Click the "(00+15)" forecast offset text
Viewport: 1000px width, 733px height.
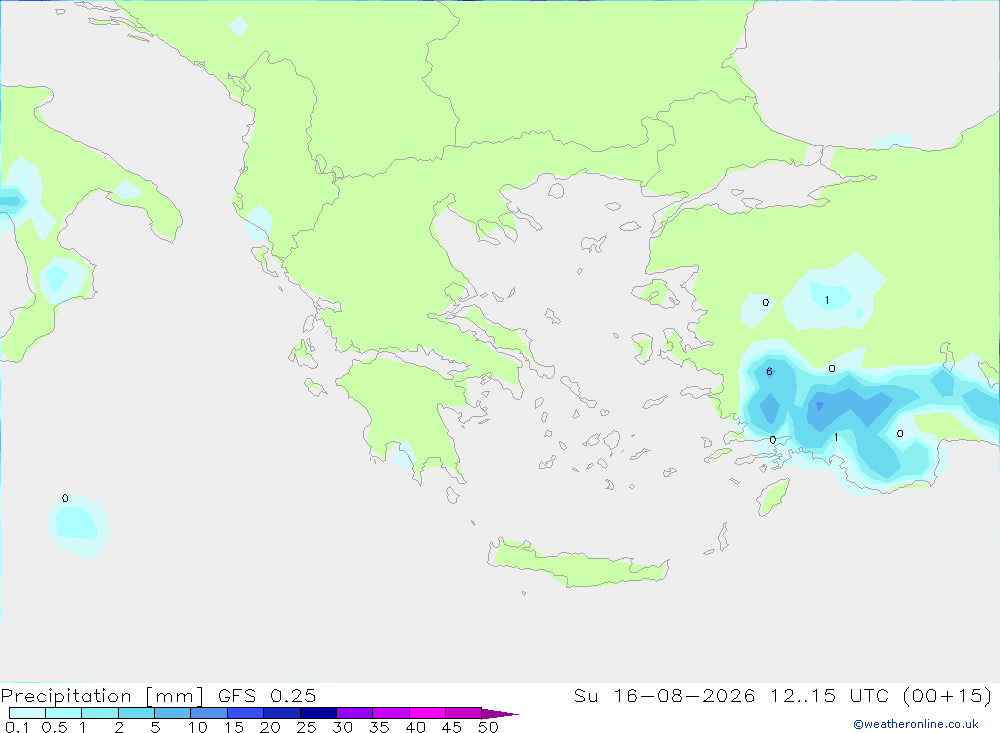(948, 695)
